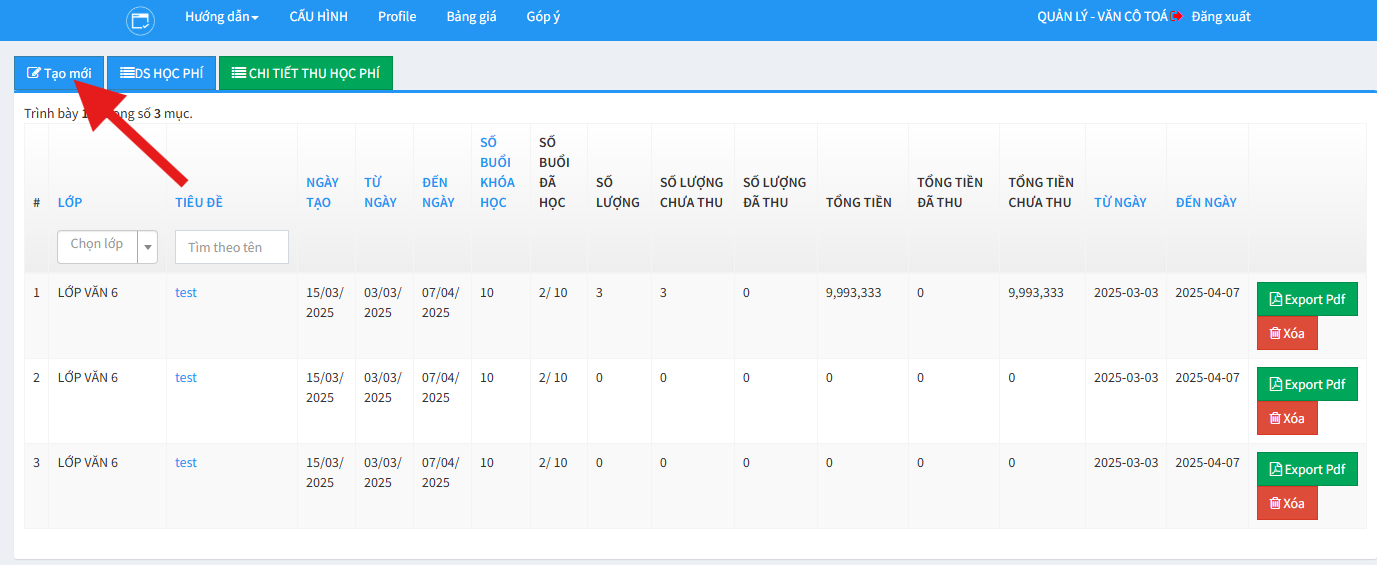Screen dimensions: 1377x565
Task: Open the Hướng dẫn dropdown menu
Action: (222, 17)
